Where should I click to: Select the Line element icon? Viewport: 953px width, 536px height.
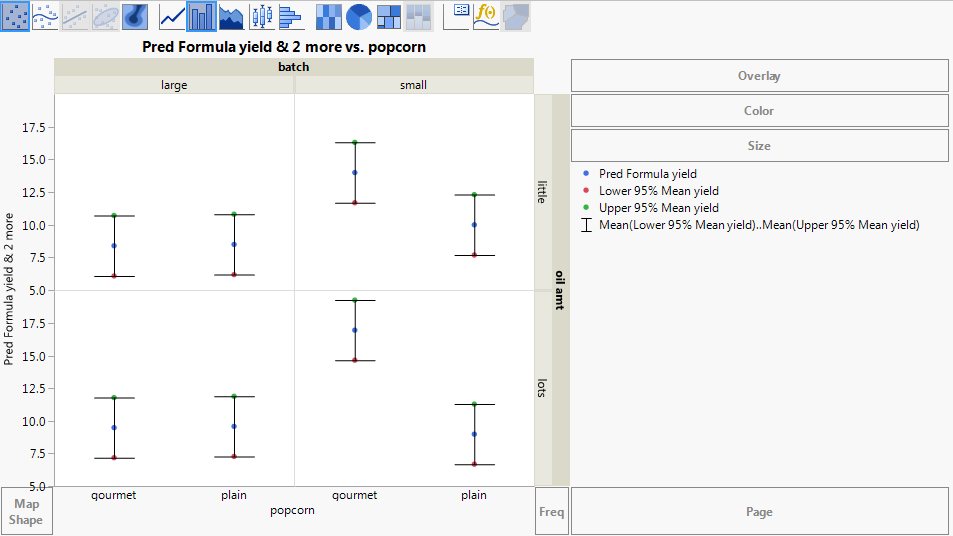pos(172,16)
